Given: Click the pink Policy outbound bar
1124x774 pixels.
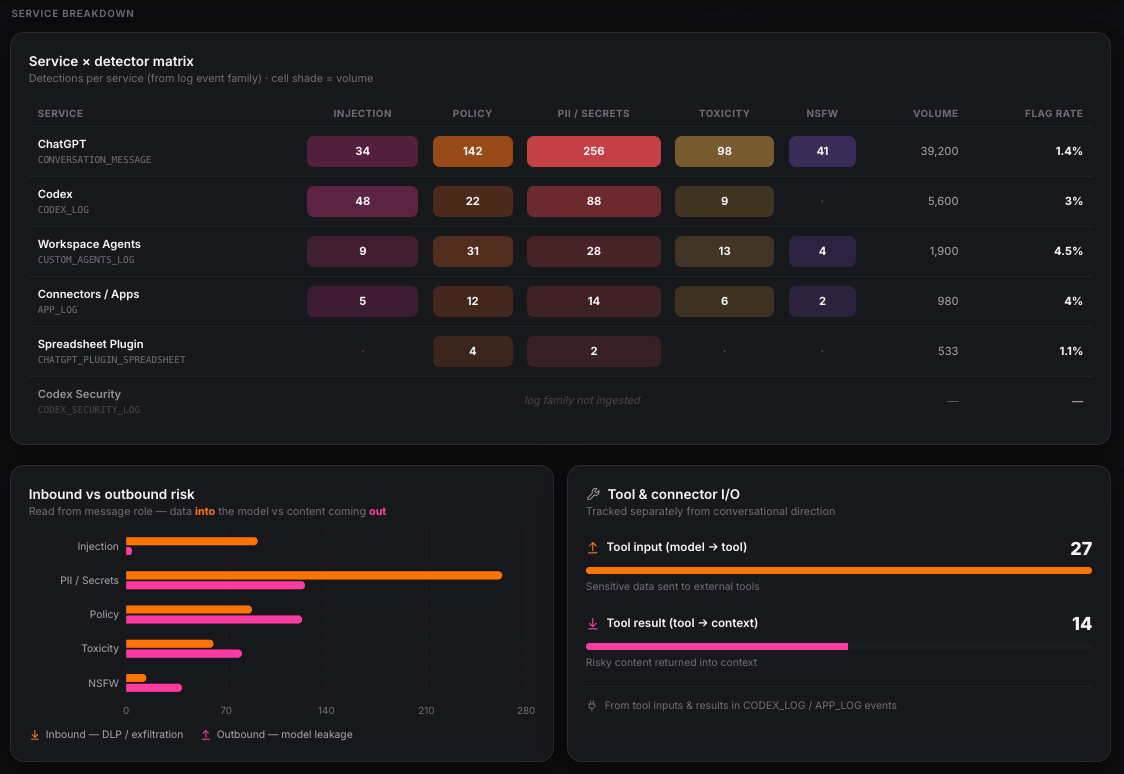Looking at the screenshot, I should 214,619.
